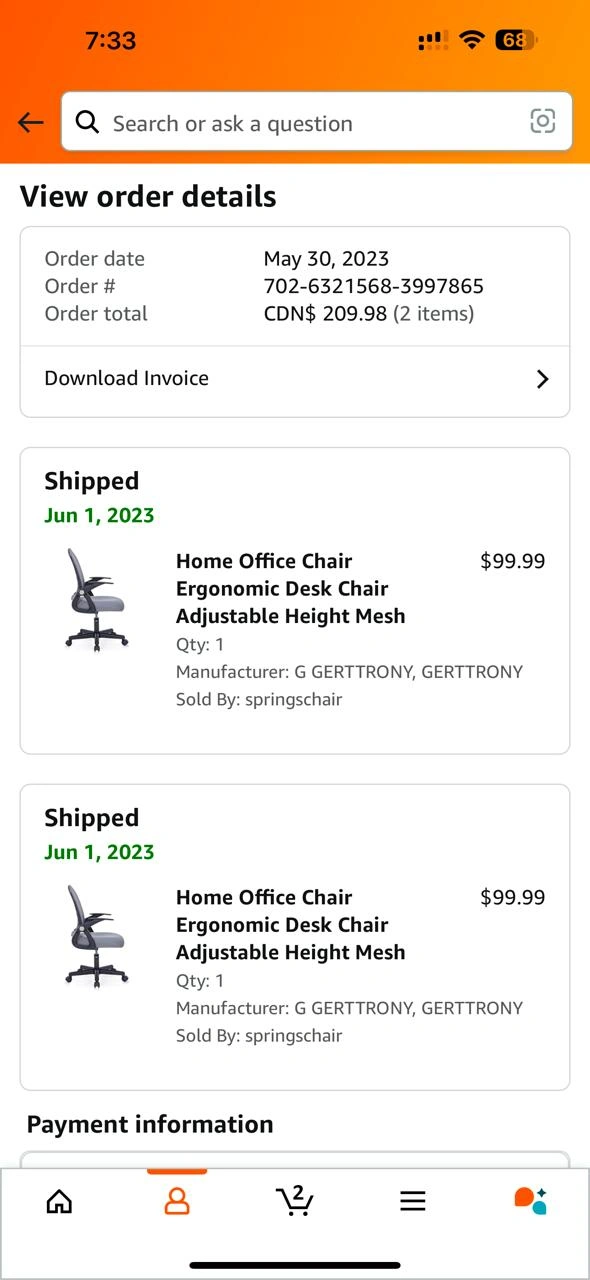Tap the order number 702-6321568-3997865

point(374,286)
